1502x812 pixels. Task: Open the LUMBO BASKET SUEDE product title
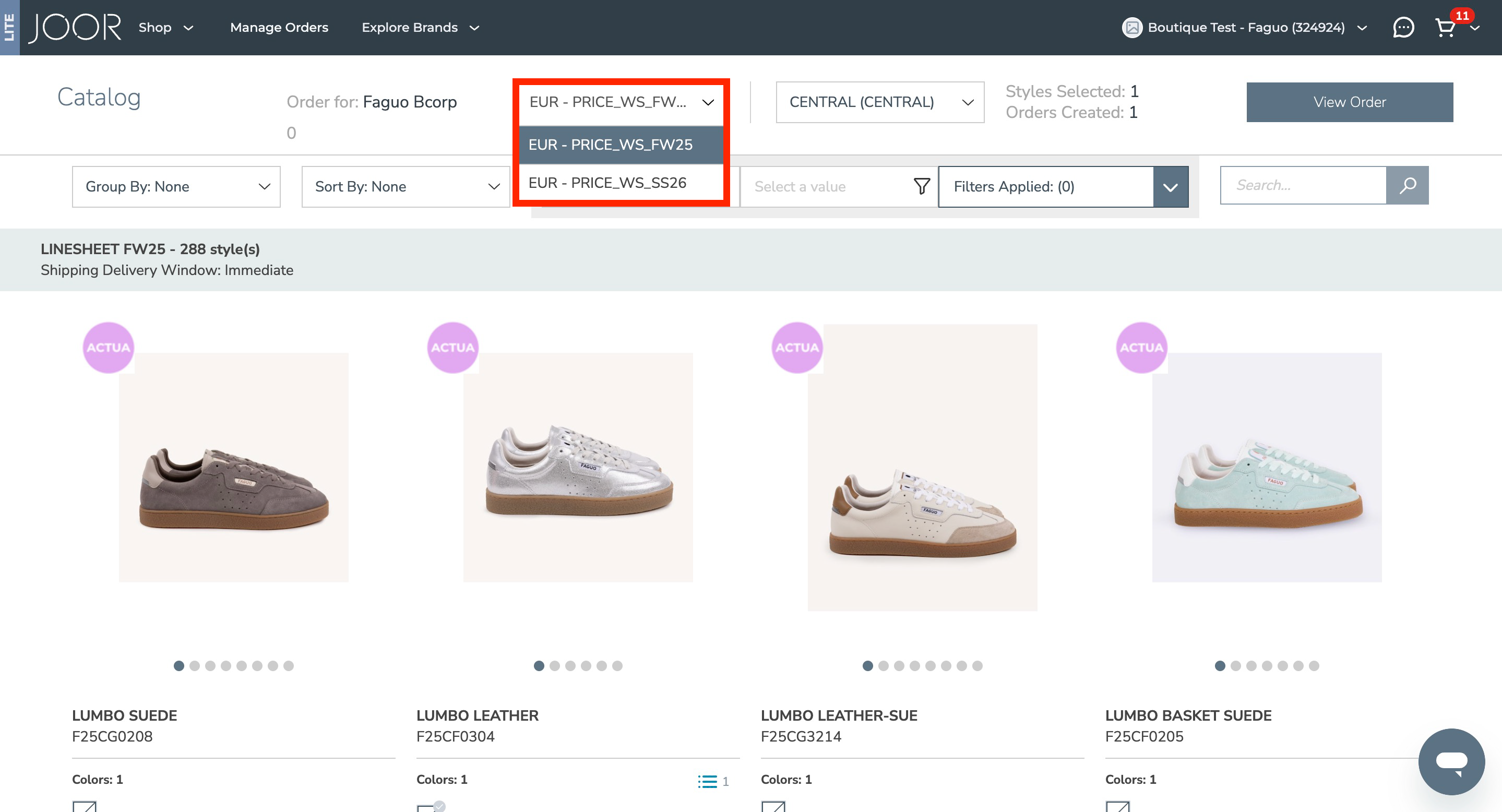[1188, 715]
